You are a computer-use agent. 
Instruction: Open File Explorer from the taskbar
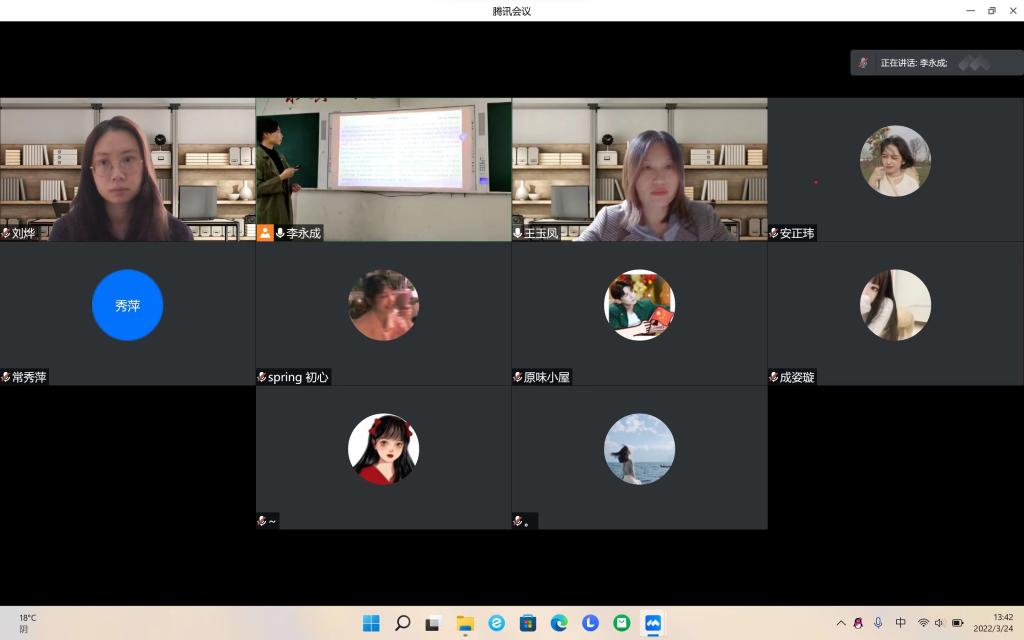pos(465,623)
